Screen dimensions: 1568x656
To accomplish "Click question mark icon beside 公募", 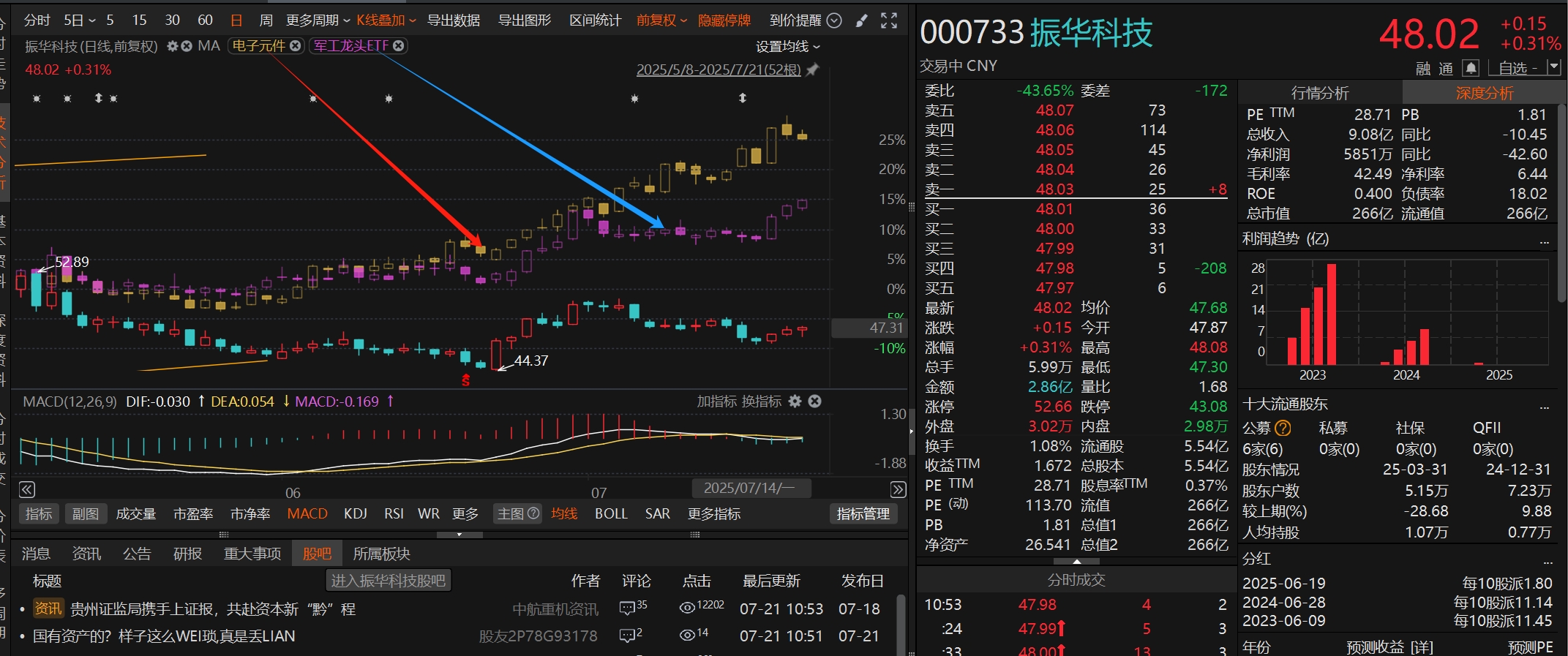I will 1283,428.
